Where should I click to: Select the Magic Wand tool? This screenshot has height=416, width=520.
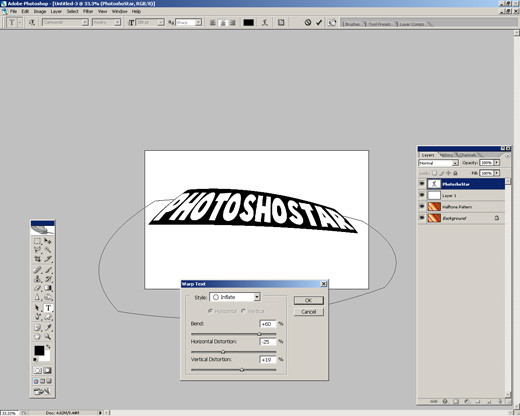[x=48, y=250]
